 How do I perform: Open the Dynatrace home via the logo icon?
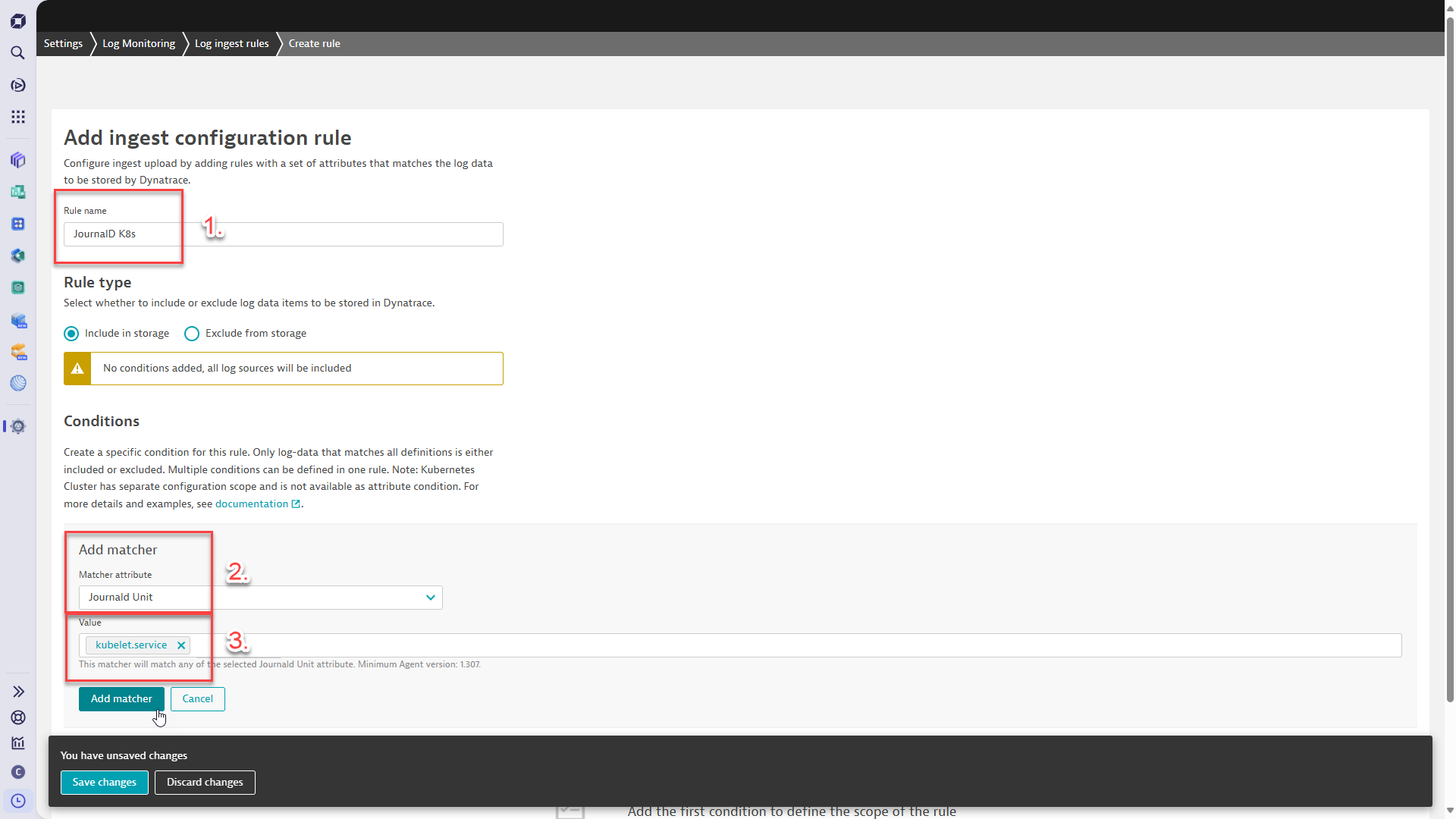coord(17,20)
